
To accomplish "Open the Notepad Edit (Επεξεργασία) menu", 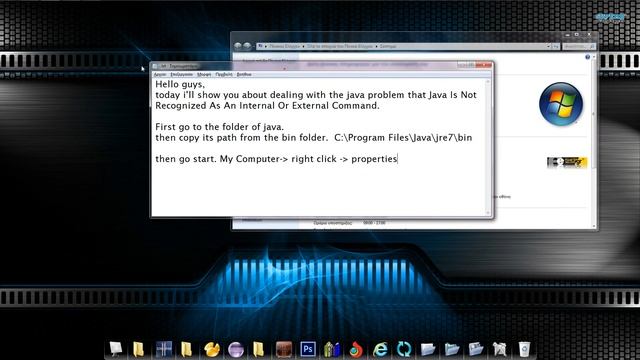I will click(x=181, y=75).
